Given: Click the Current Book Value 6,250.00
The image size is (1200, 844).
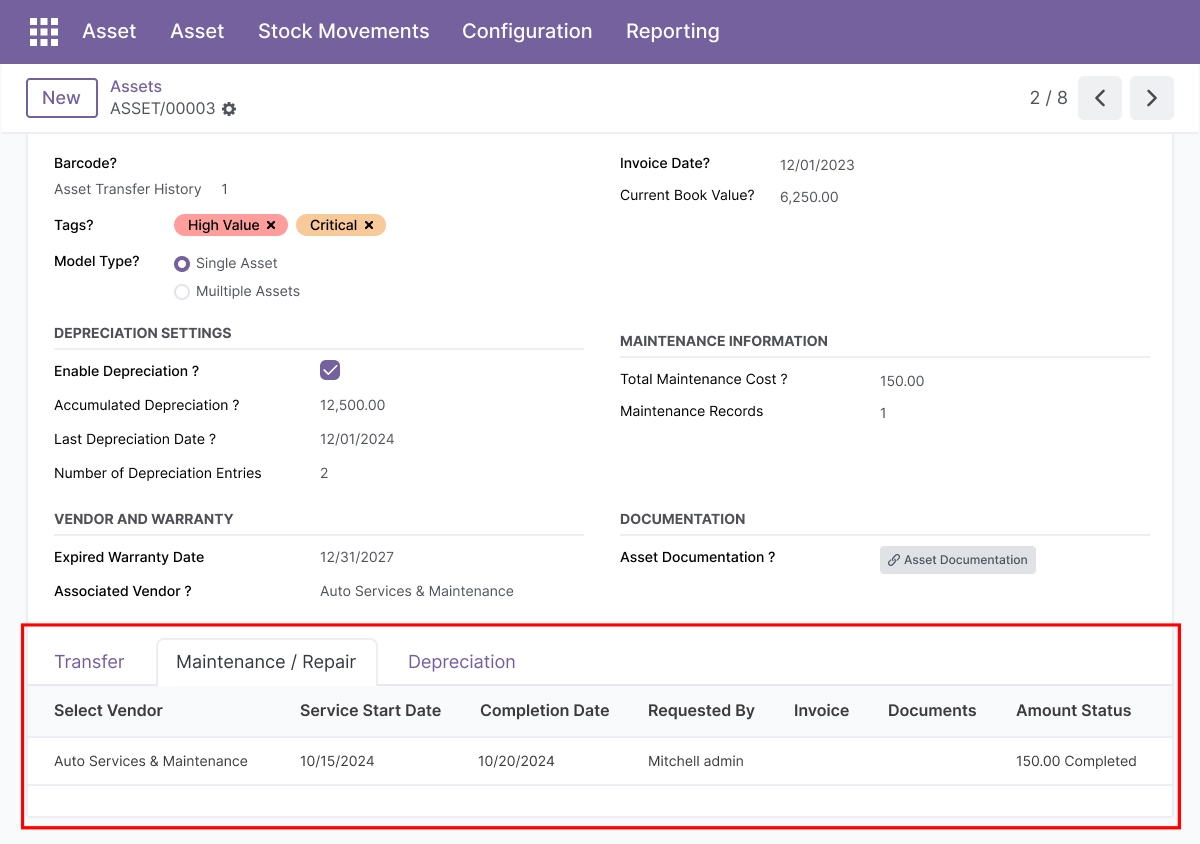Looking at the screenshot, I should pyautogui.click(x=810, y=198).
